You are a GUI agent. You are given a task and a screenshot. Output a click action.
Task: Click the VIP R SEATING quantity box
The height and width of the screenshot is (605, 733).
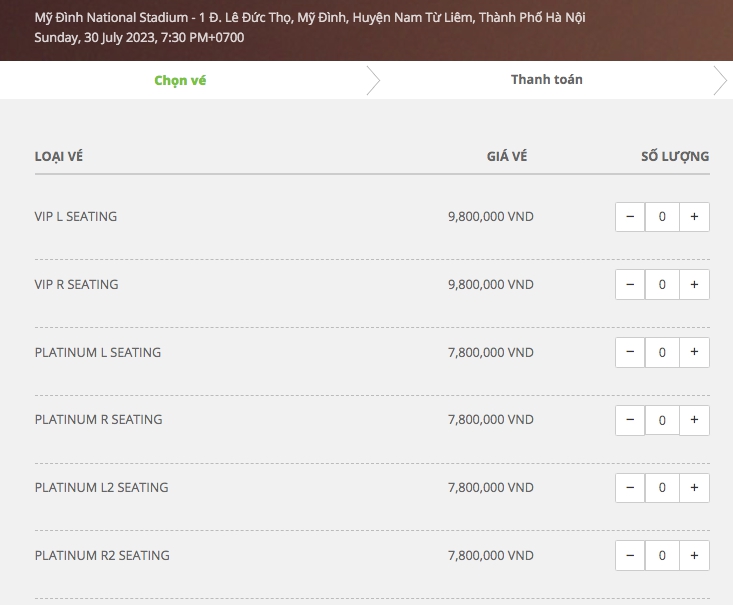click(662, 285)
